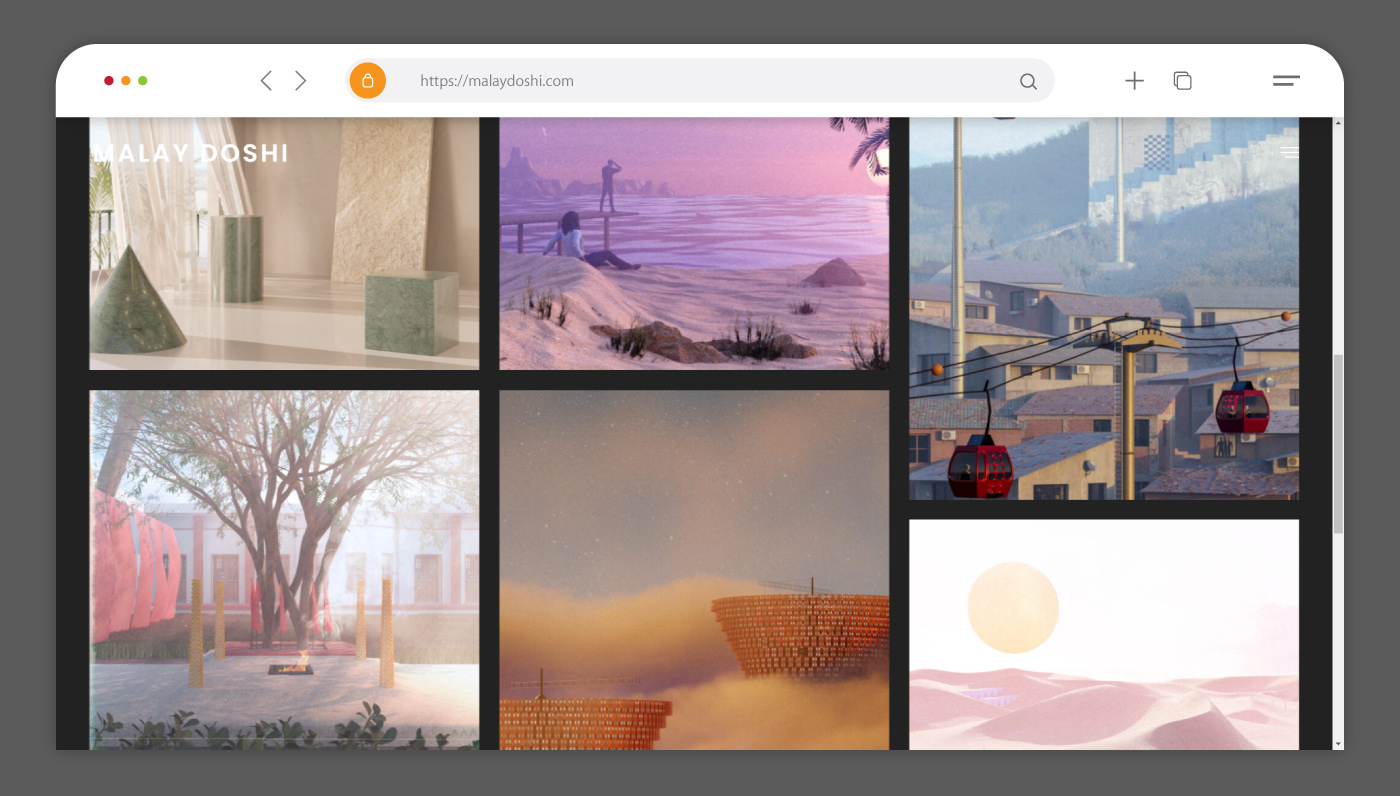Click the scrollbar down arrow
This screenshot has height=796, width=1400.
(1338, 744)
